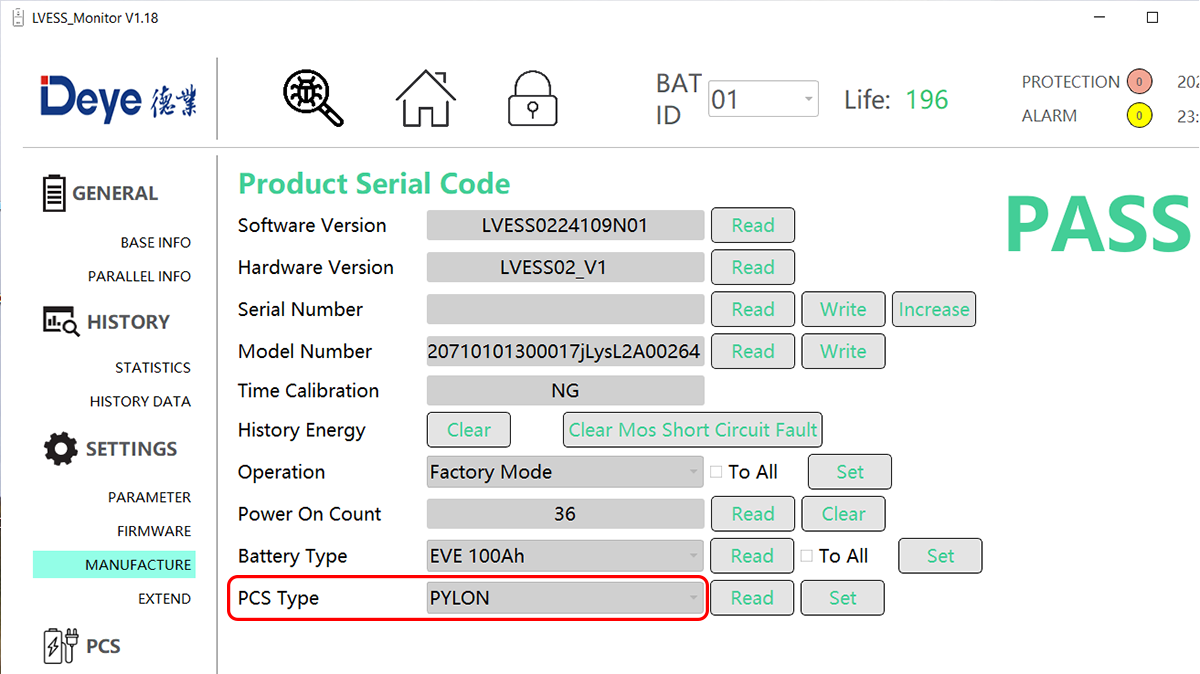Click the Serial Number input field
Viewport: 1200px width, 674px height.
566,309
